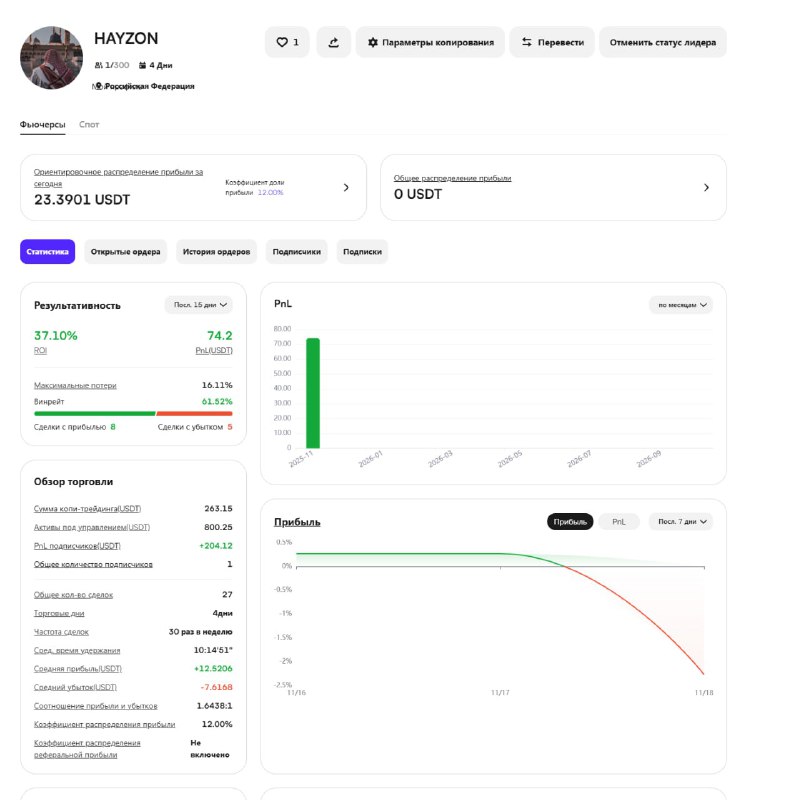Open the Открытые ордера tab

[x=125, y=252]
